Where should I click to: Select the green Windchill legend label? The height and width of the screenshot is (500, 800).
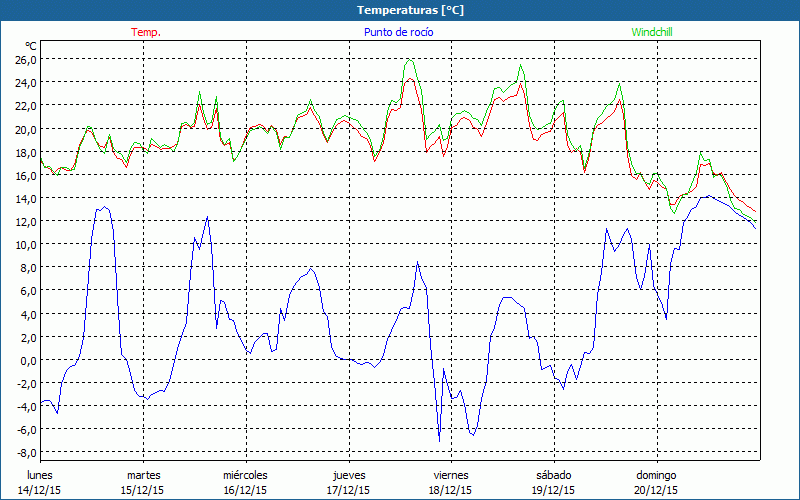pos(651,32)
